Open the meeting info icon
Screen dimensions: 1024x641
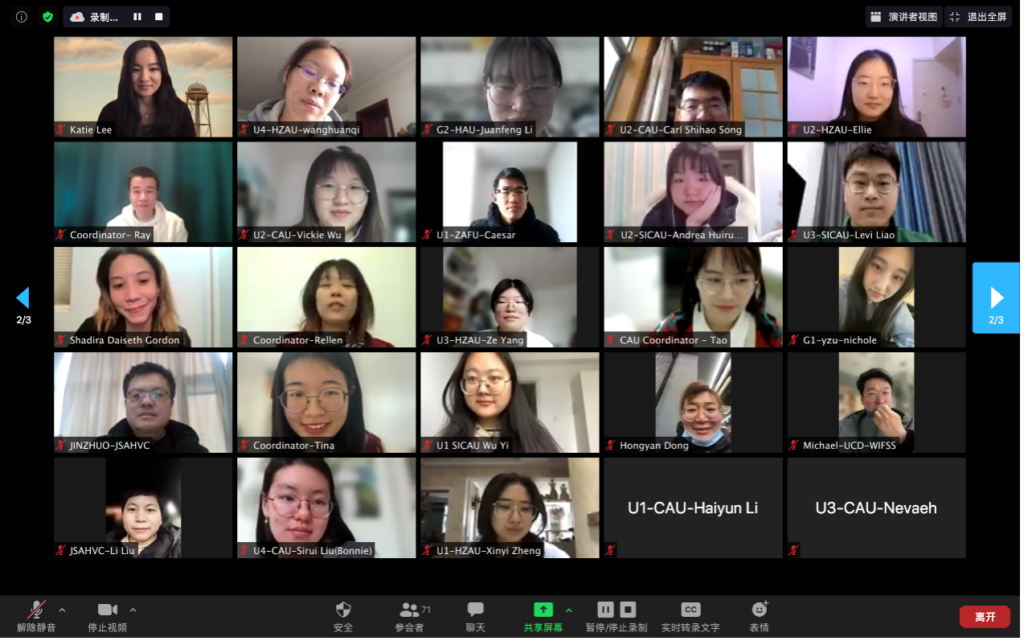point(22,17)
